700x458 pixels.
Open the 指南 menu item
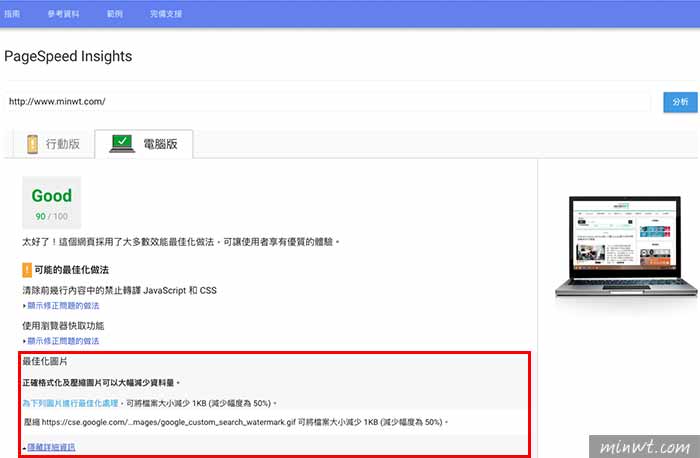point(12,14)
